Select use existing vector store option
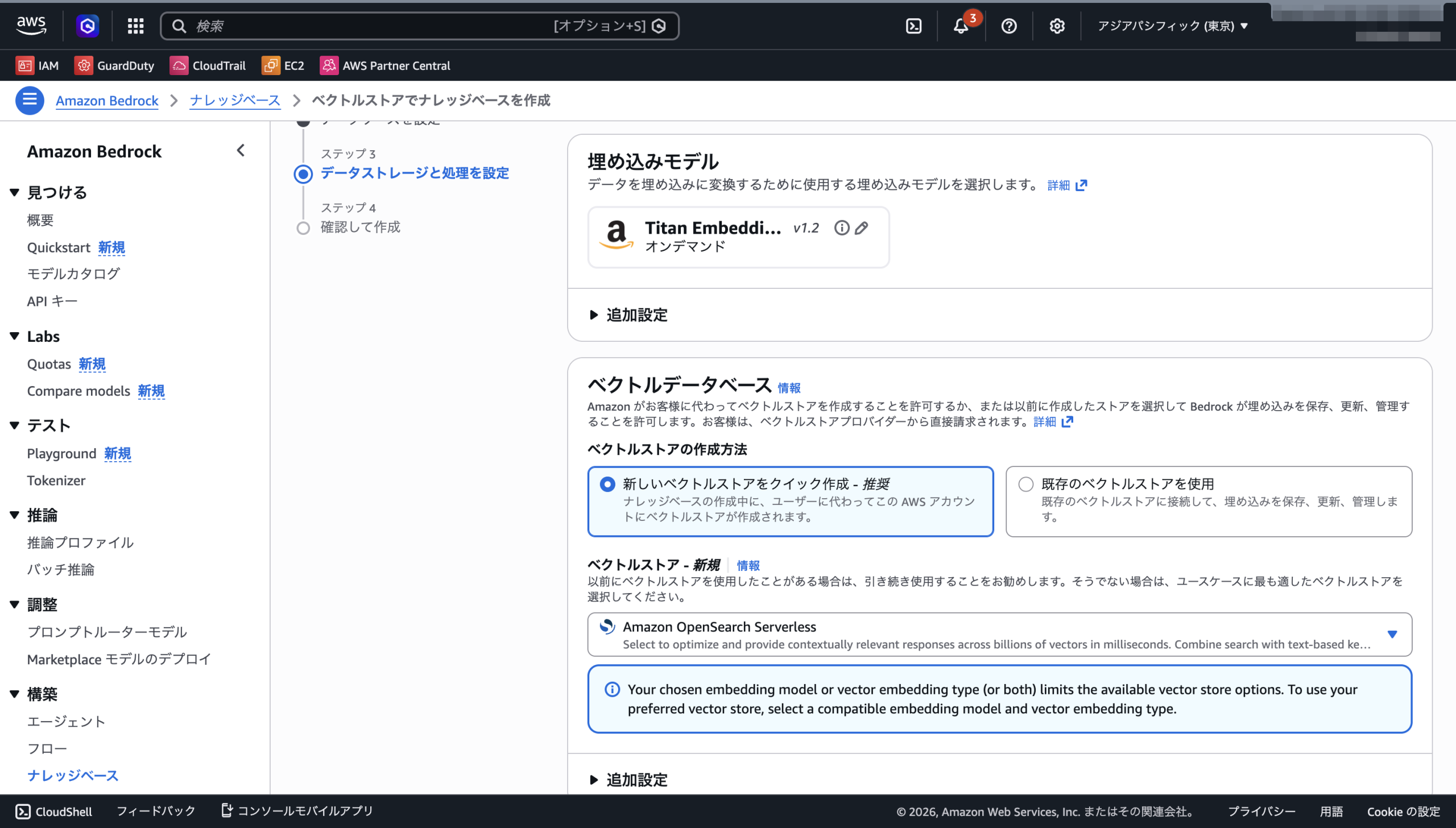This screenshot has width=1456, height=828. tap(1026, 484)
